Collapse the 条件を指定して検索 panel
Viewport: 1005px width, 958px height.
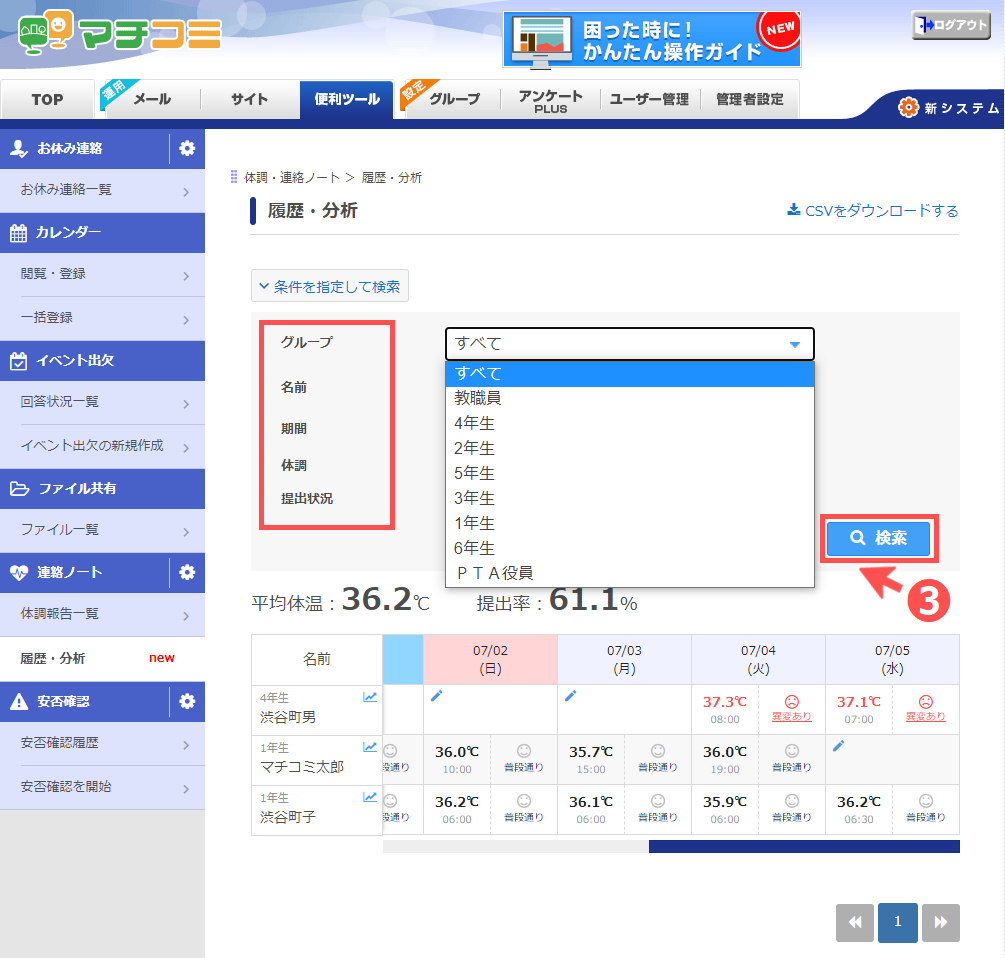[x=330, y=287]
